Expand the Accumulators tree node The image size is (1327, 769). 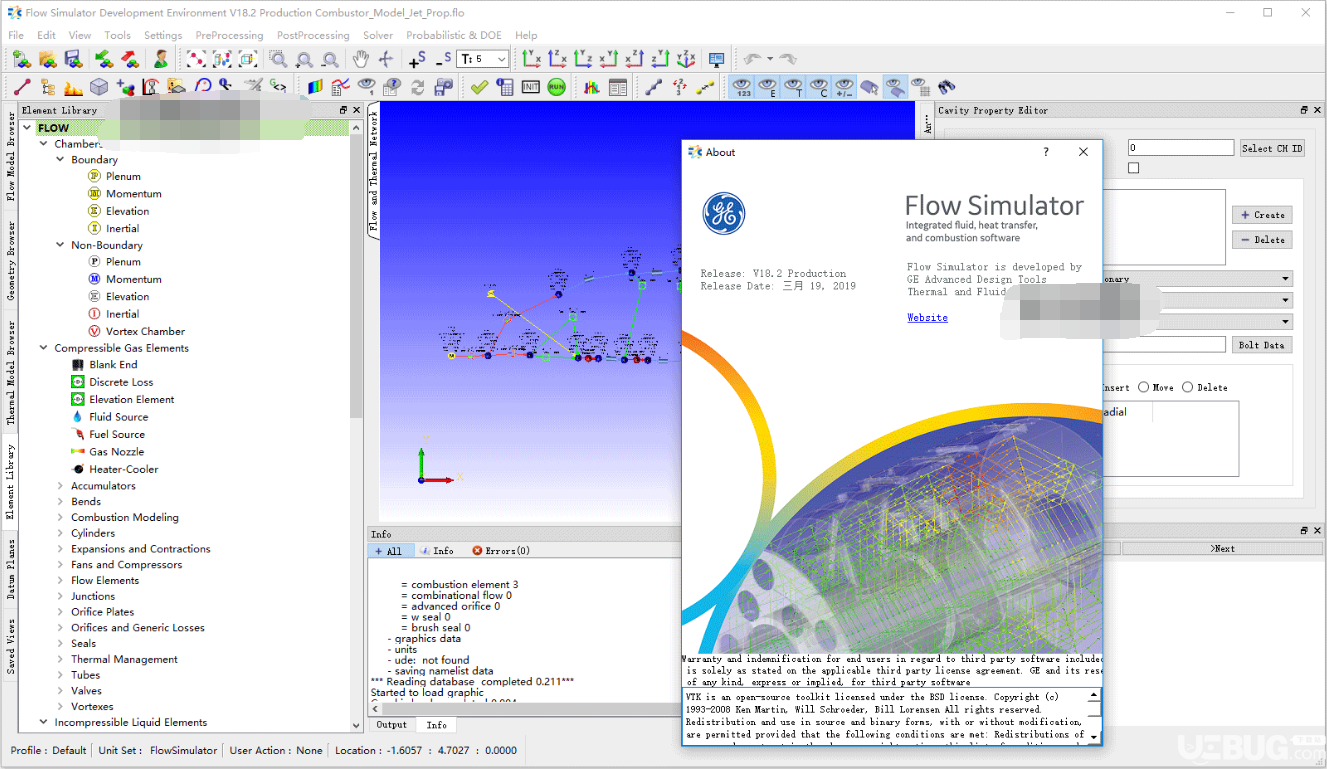click(60, 486)
